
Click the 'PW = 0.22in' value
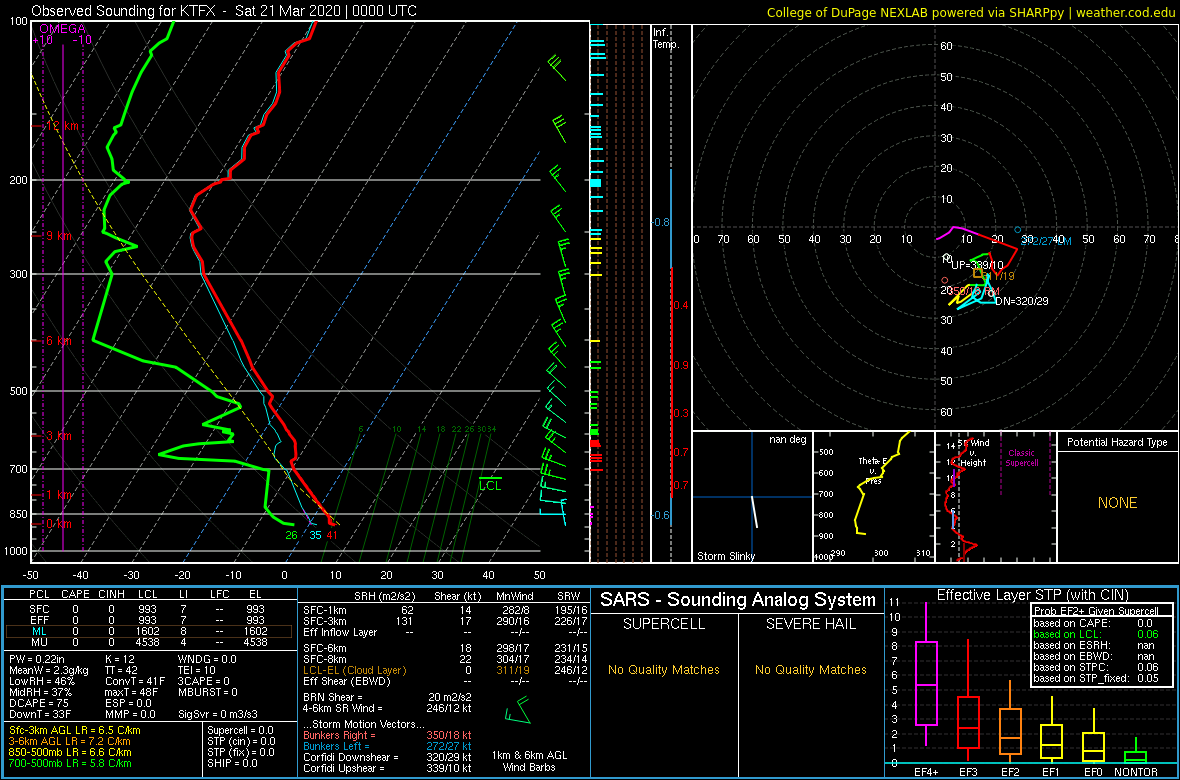(x=38, y=662)
